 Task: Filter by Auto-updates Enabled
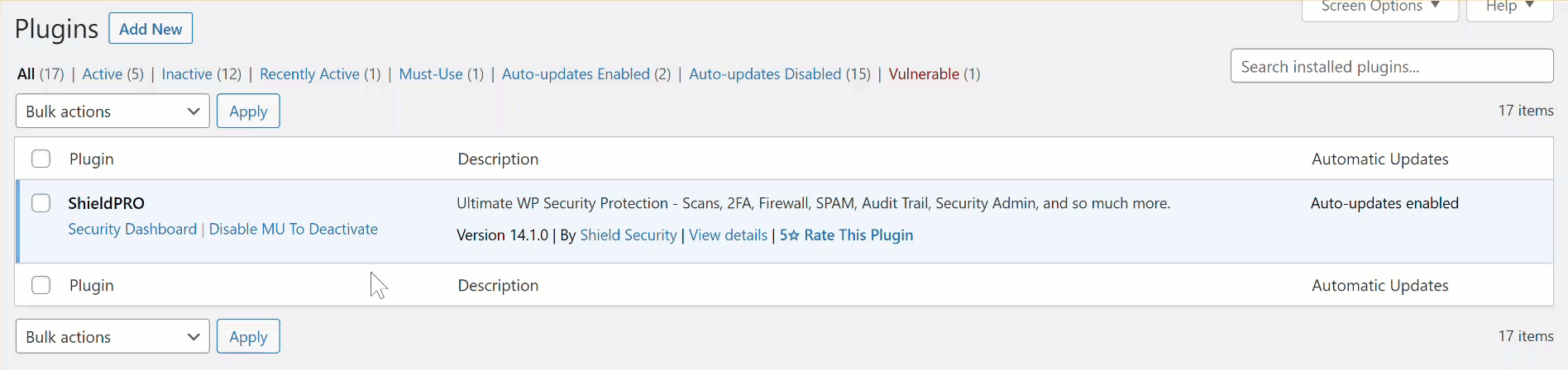(x=586, y=74)
